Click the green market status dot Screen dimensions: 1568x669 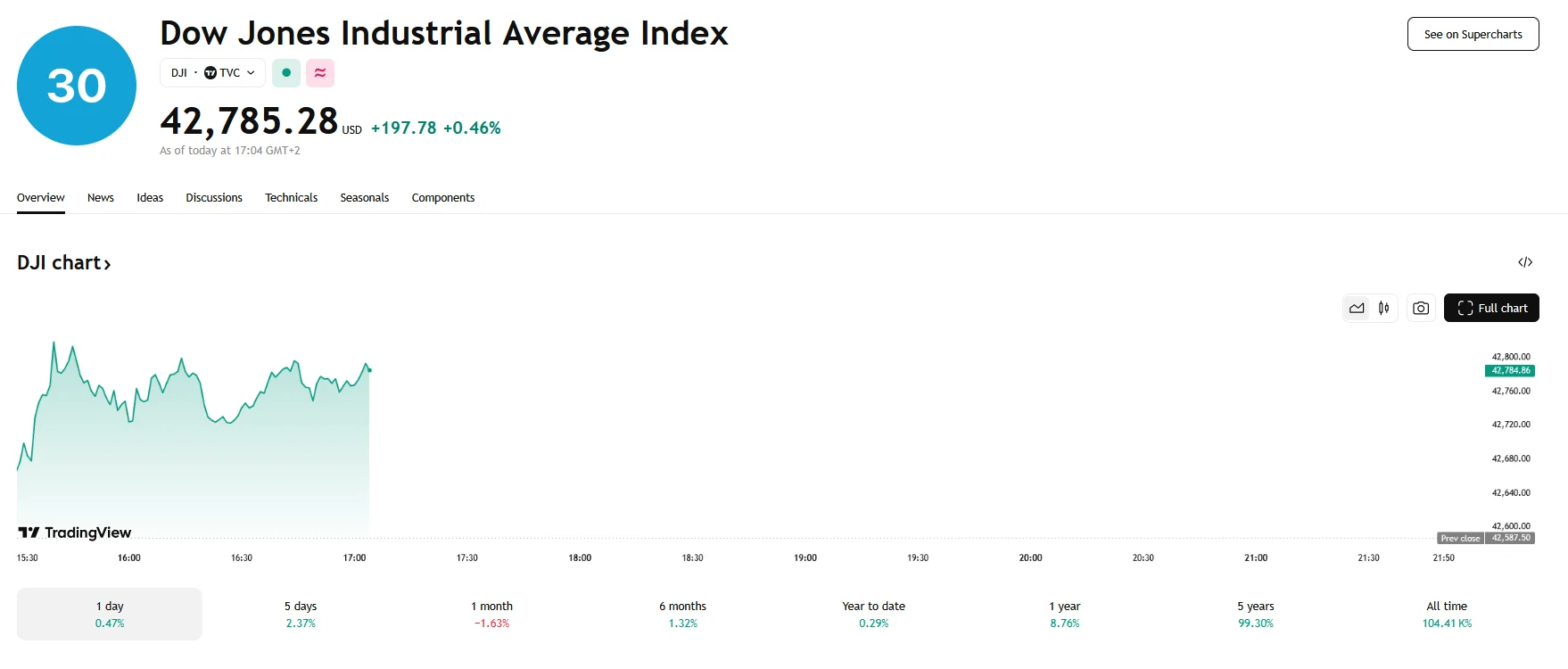tap(286, 73)
